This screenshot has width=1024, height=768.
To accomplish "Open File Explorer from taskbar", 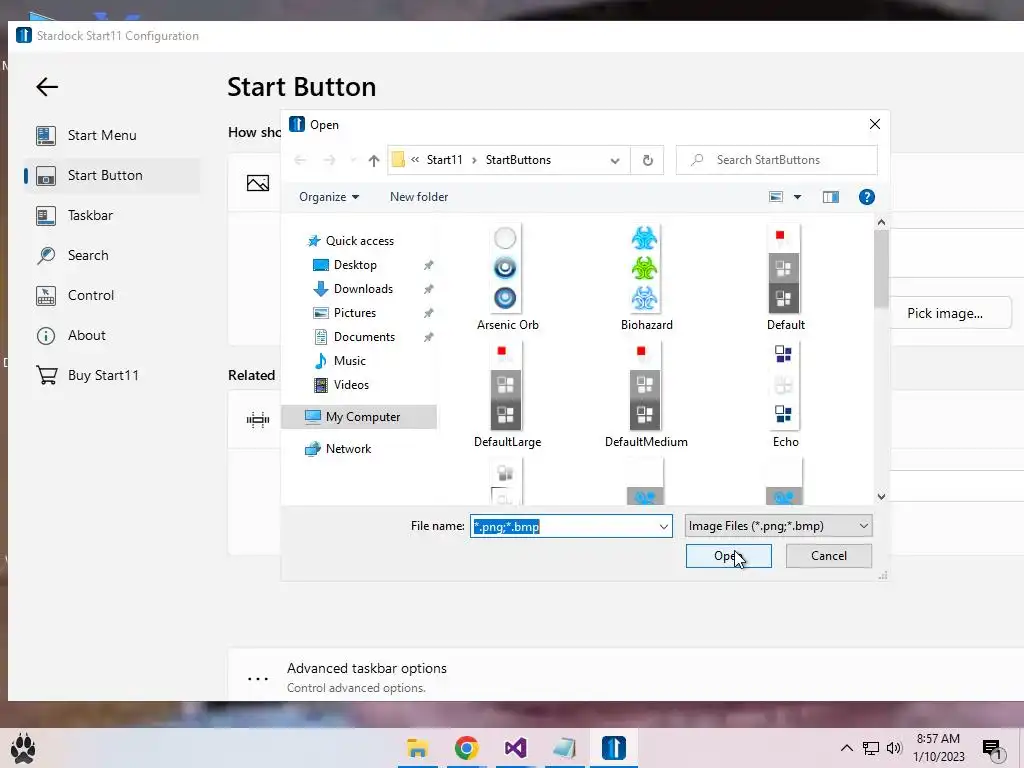I will pyautogui.click(x=418, y=748).
